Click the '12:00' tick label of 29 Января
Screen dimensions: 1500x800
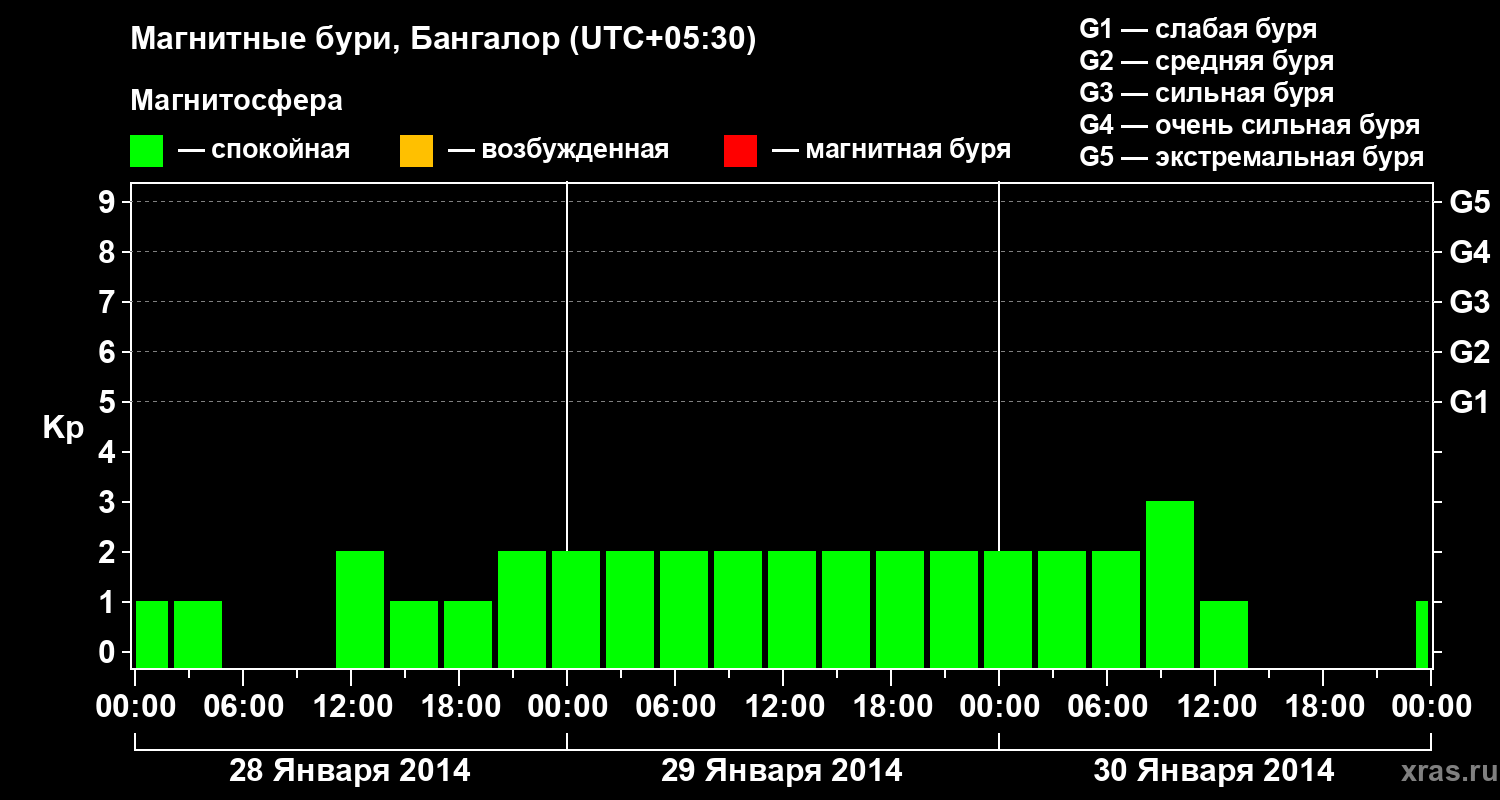click(783, 707)
